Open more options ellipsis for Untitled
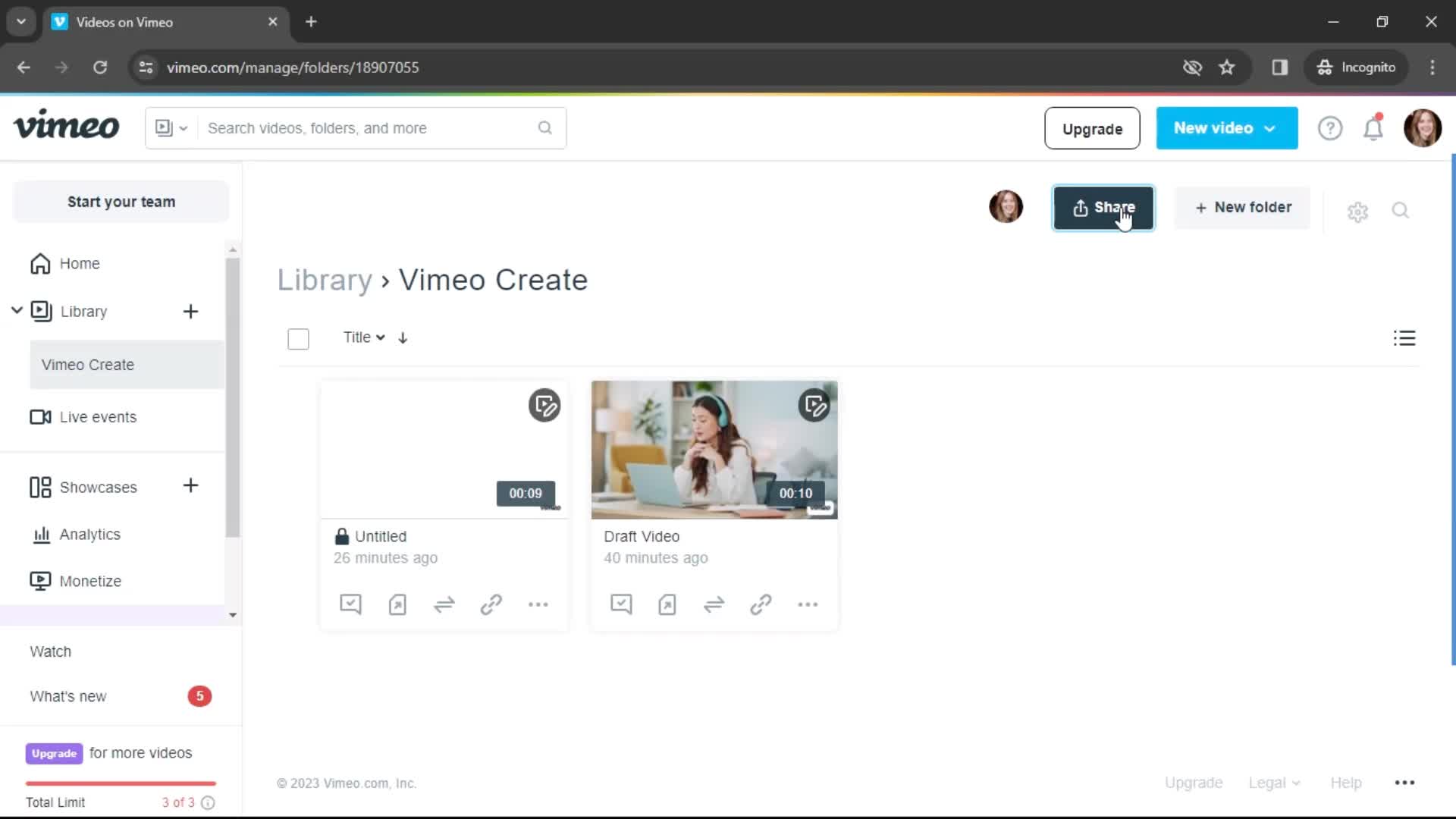Screen dimensions: 1456x819 tap(538, 604)
